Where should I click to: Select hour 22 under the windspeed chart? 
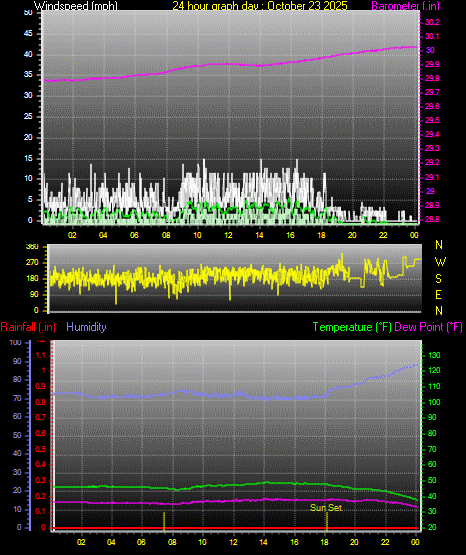click(x=383, y=235)
